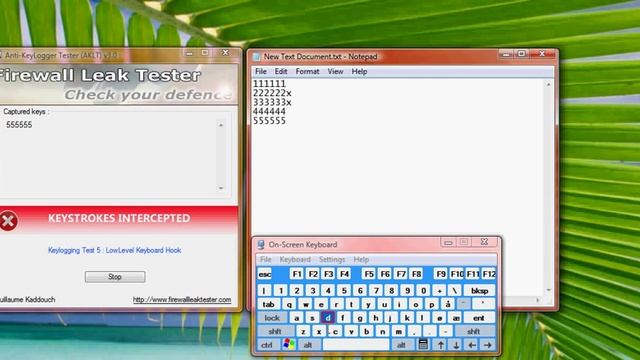Screen dimensions: 640x360
Task: Hit the right arrow key on On-Screen Keyboard
Action: [x=488, y=345]
